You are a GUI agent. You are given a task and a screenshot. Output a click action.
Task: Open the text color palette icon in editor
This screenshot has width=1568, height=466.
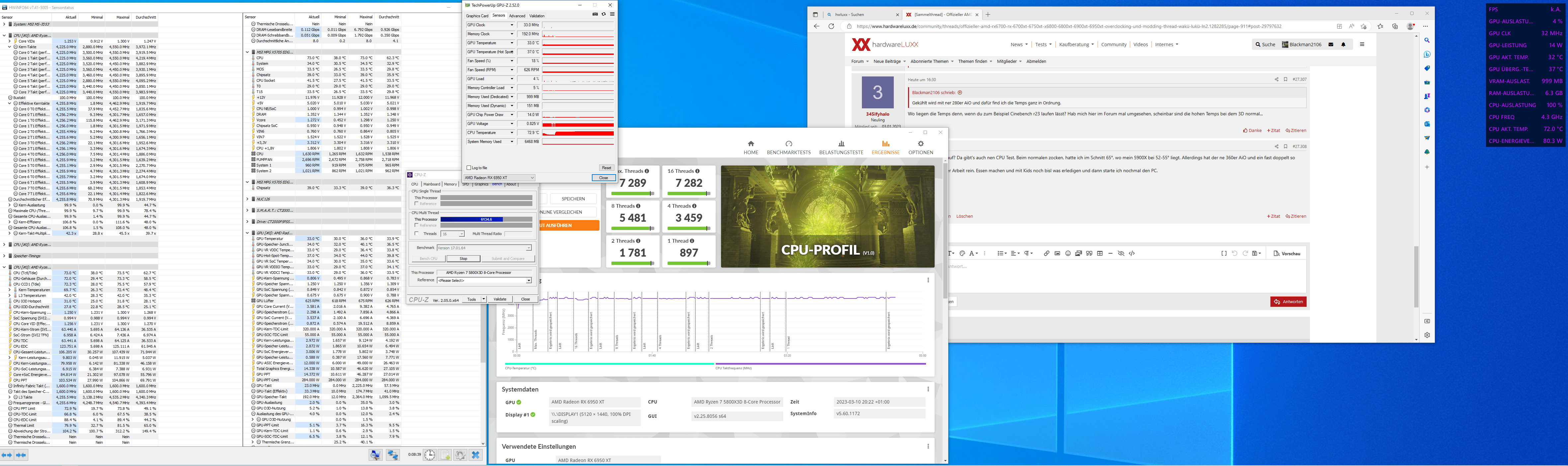[x=962, y=253]
